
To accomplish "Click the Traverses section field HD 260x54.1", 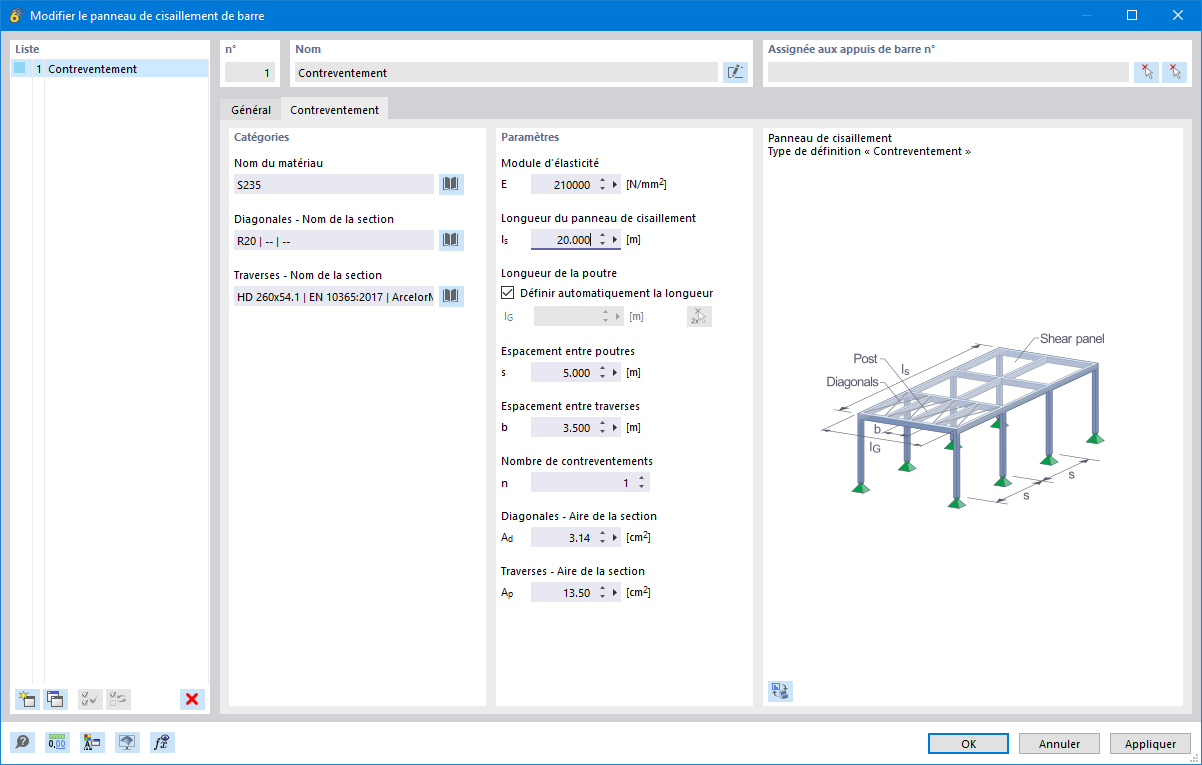I will 334,296.
